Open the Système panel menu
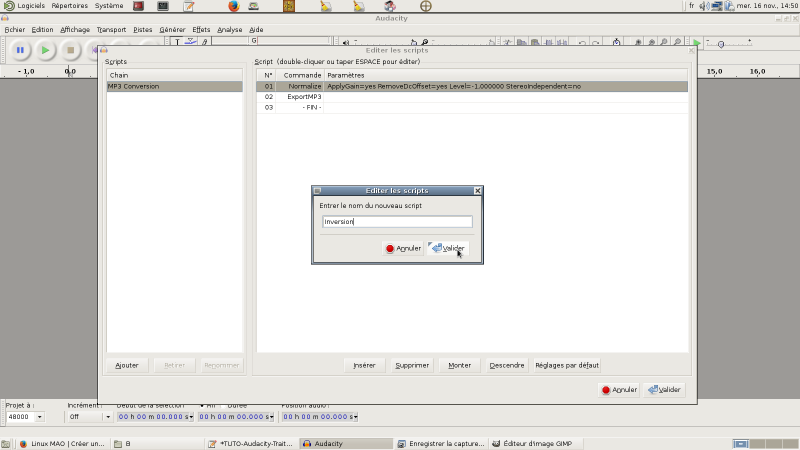800x450 pixels. [x=109, y=6]
